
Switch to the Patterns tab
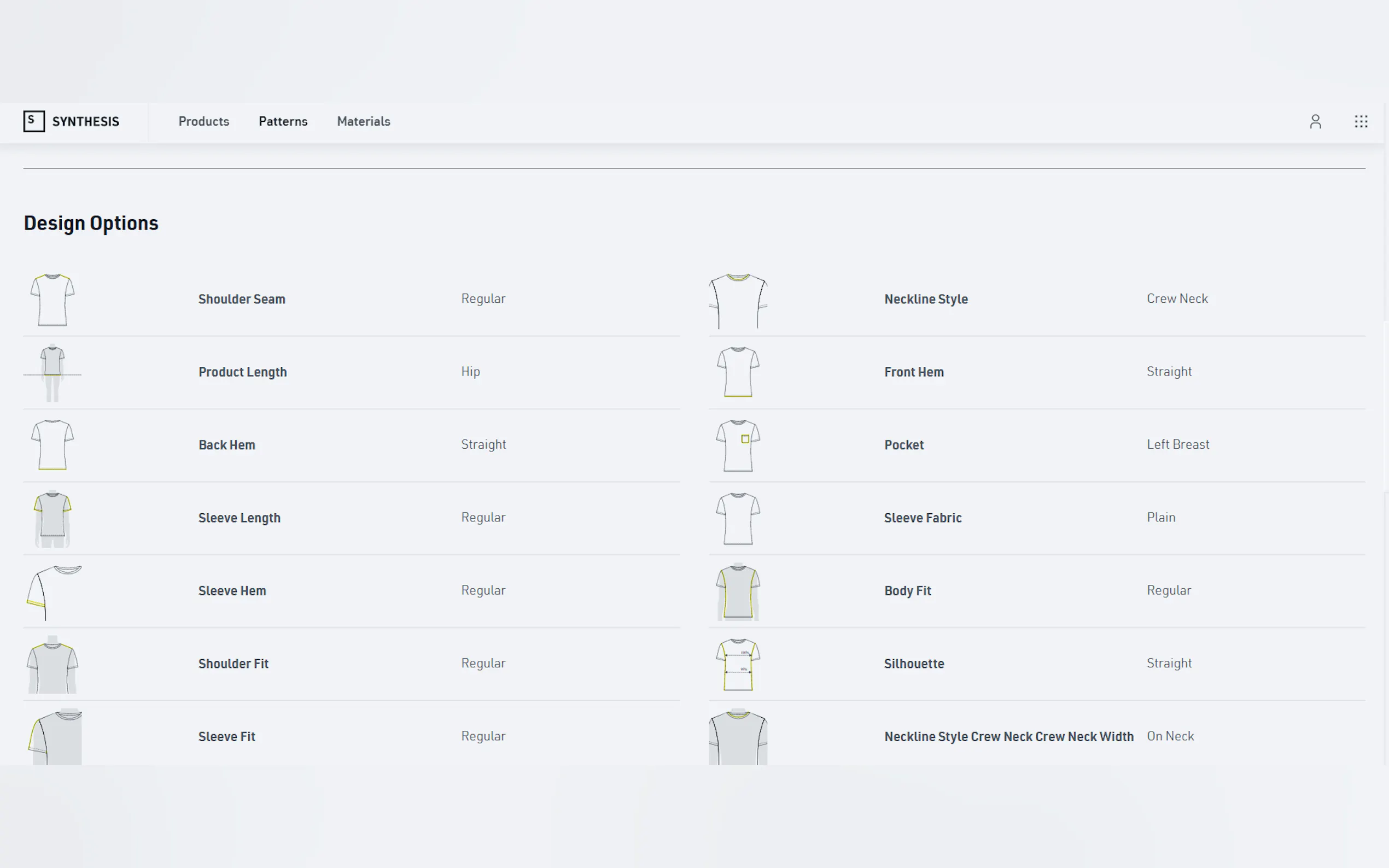pos(283,122)
